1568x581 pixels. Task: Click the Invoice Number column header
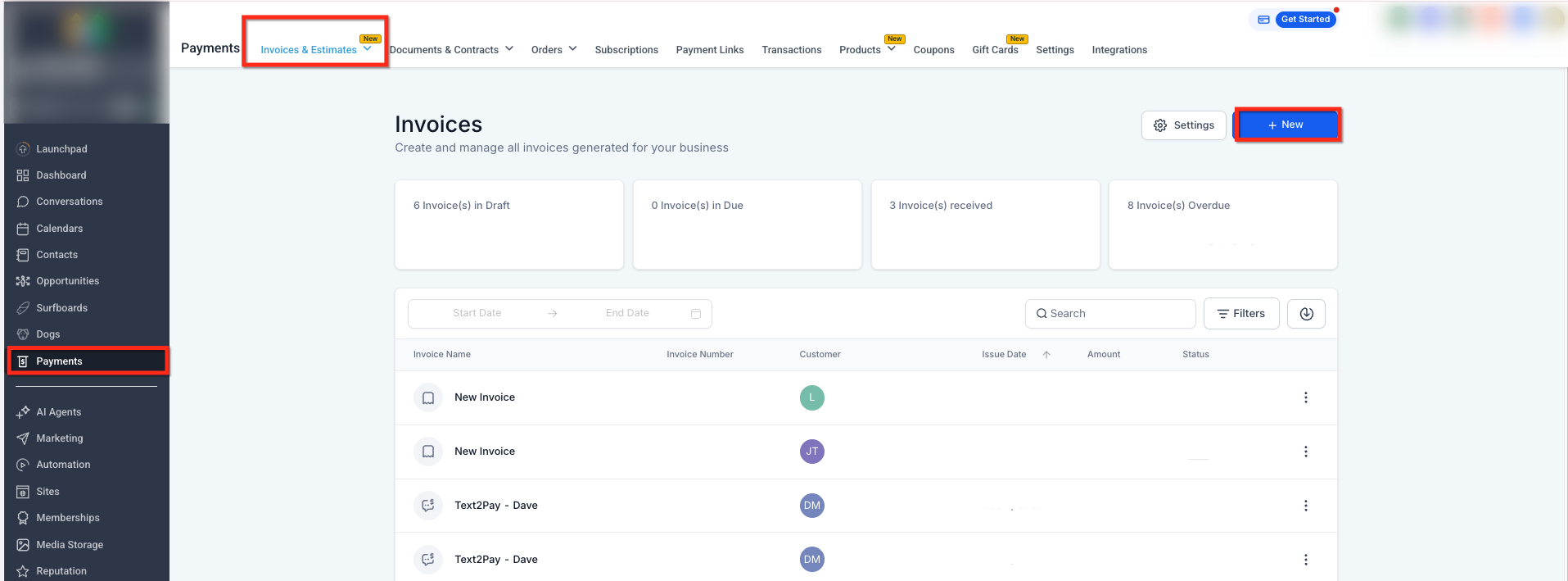[700, 355]
